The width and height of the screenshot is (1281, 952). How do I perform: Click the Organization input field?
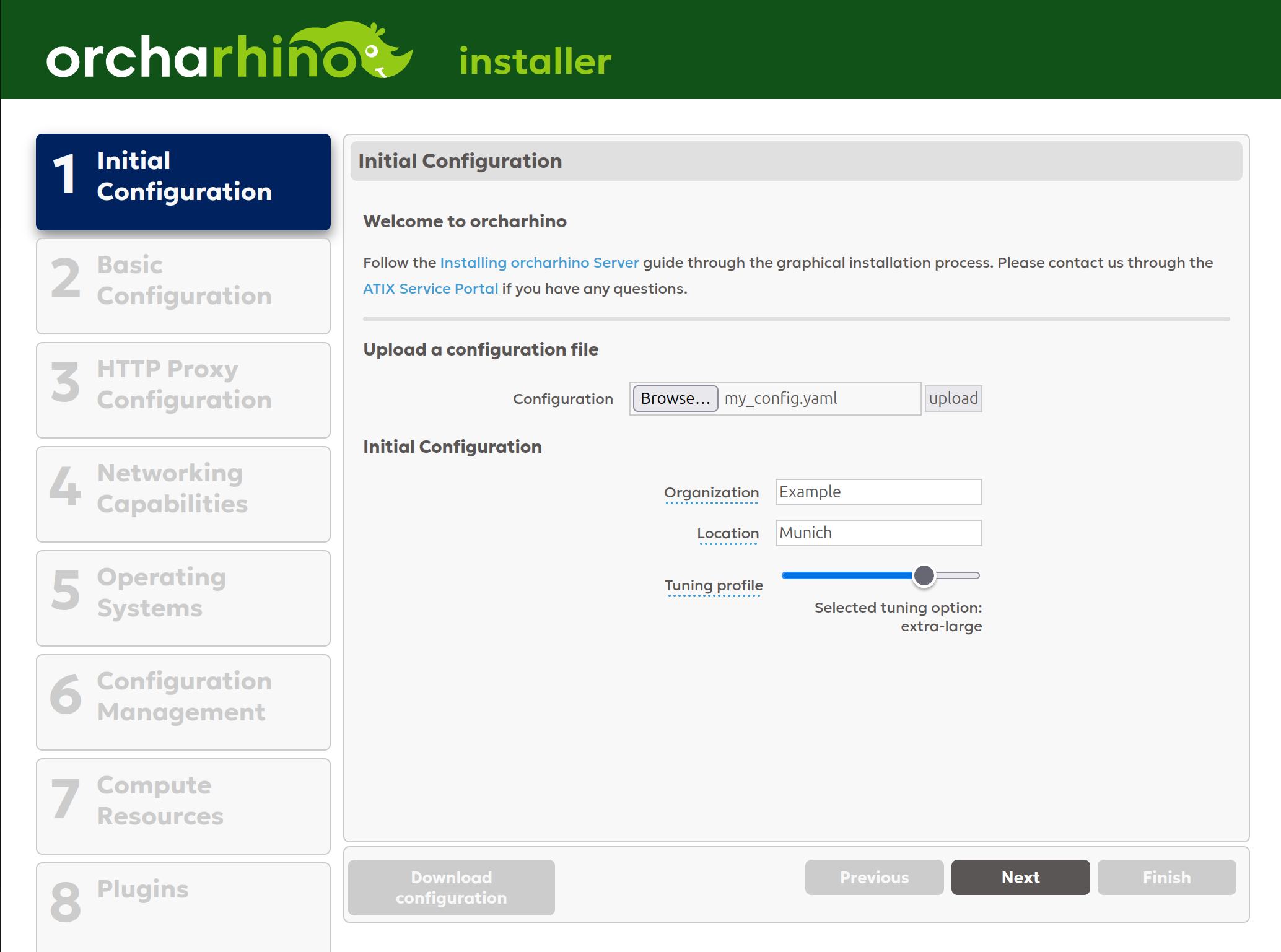(x=878, y=491)
